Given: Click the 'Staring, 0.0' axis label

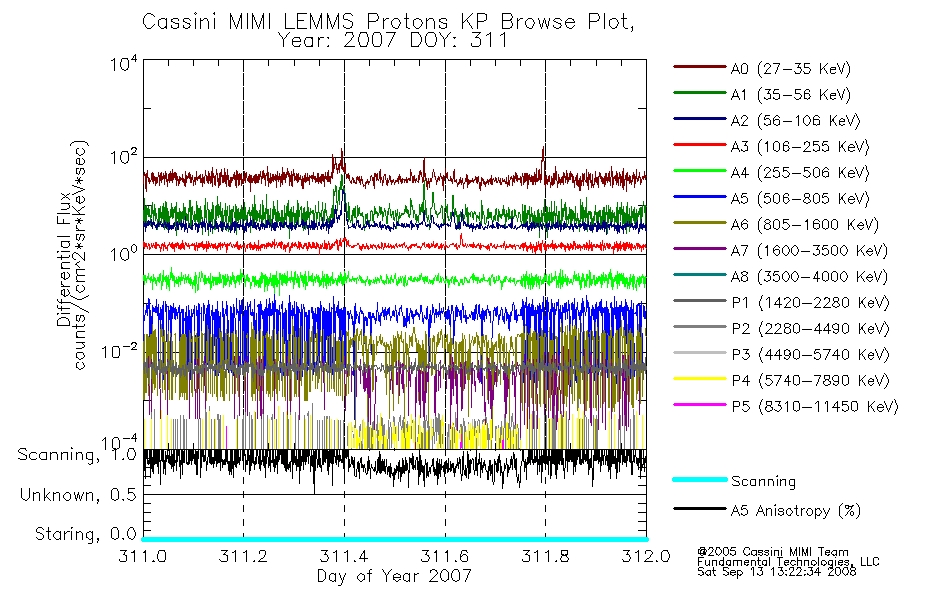Looking at the screenshot, I should click(85, 534).
